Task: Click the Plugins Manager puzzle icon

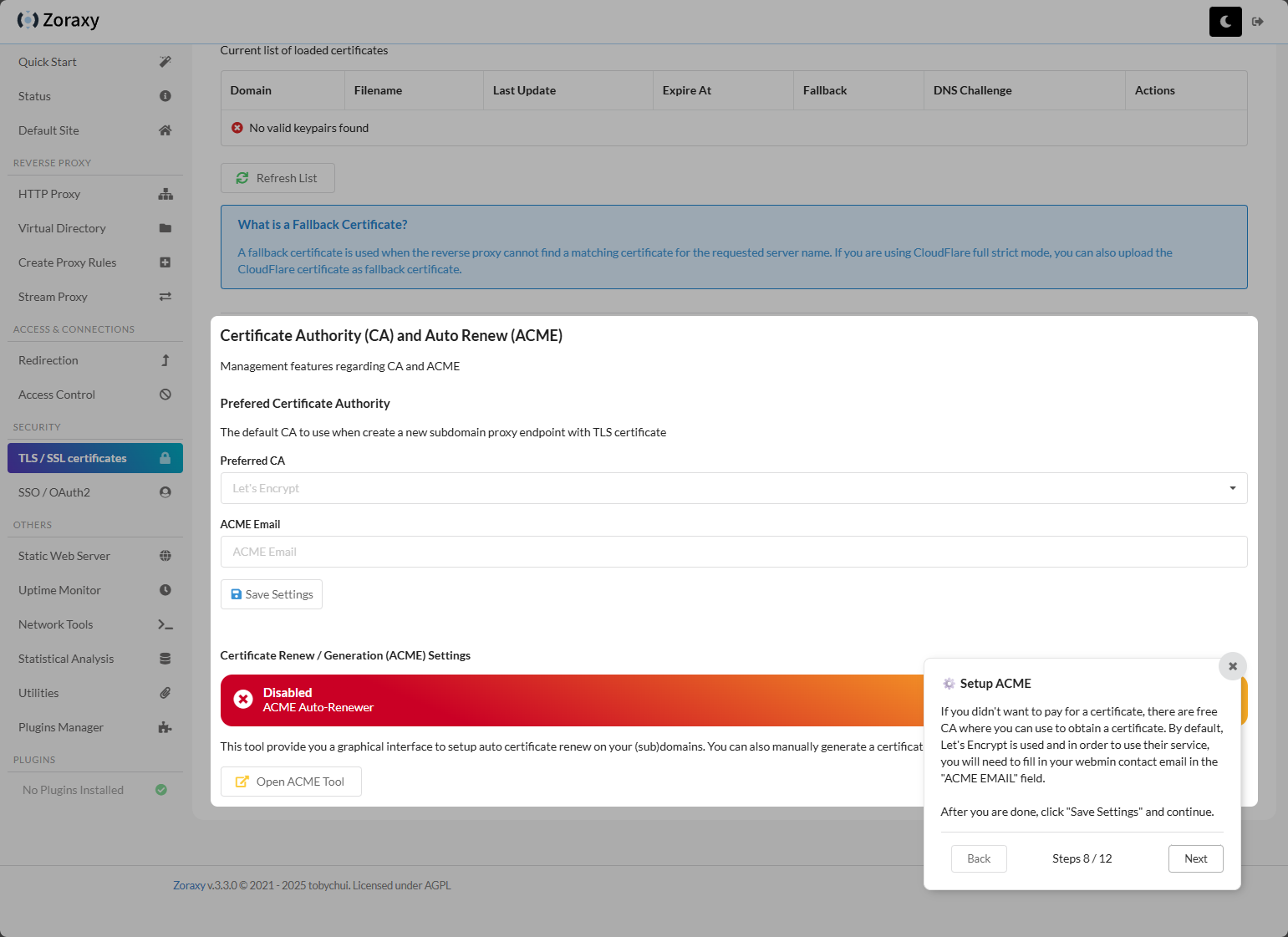Action: point(165,727)
